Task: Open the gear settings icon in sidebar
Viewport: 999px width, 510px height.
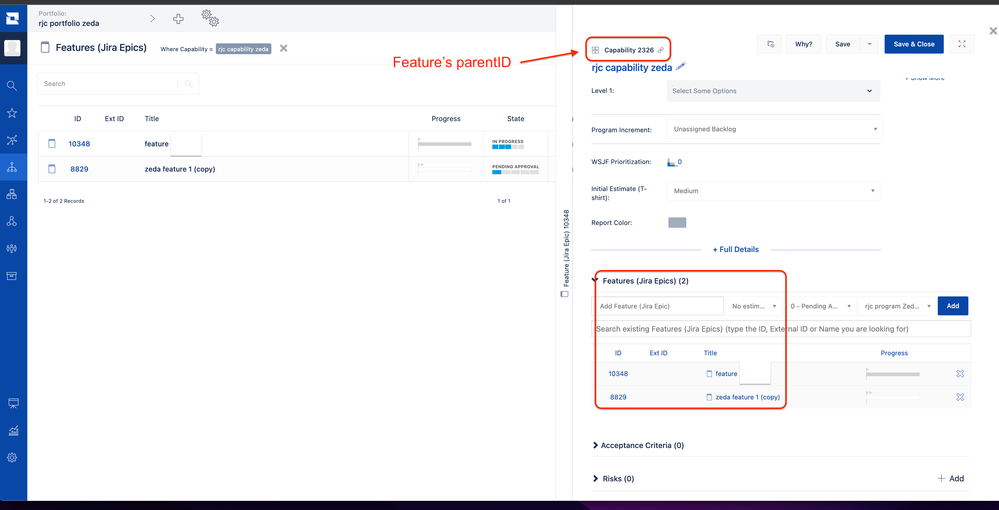Action: point(12,458)
